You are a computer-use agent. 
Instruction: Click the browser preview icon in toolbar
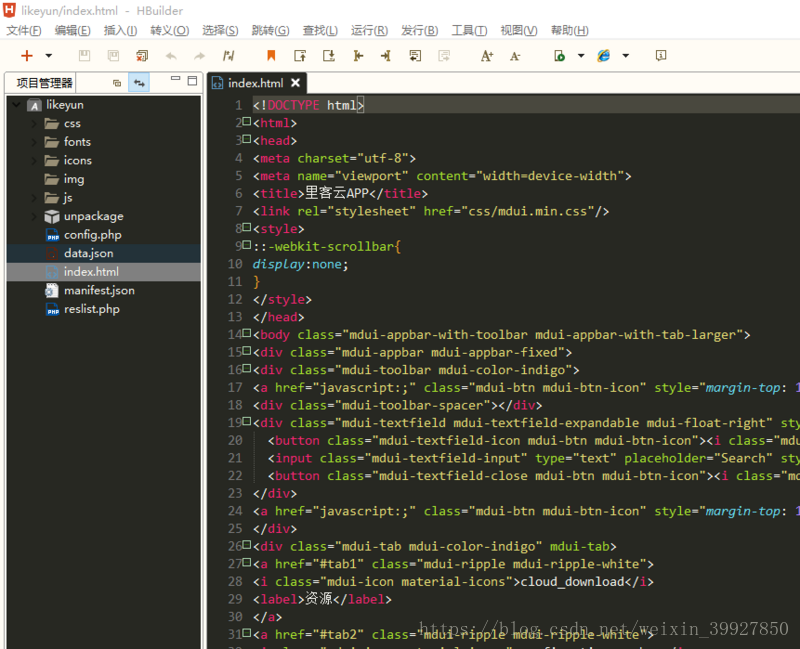[604, 56]
